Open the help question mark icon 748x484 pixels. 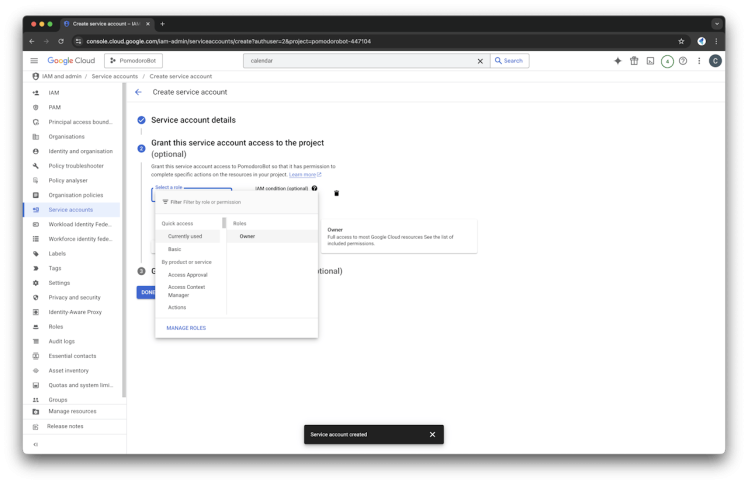tap(683, 61)
